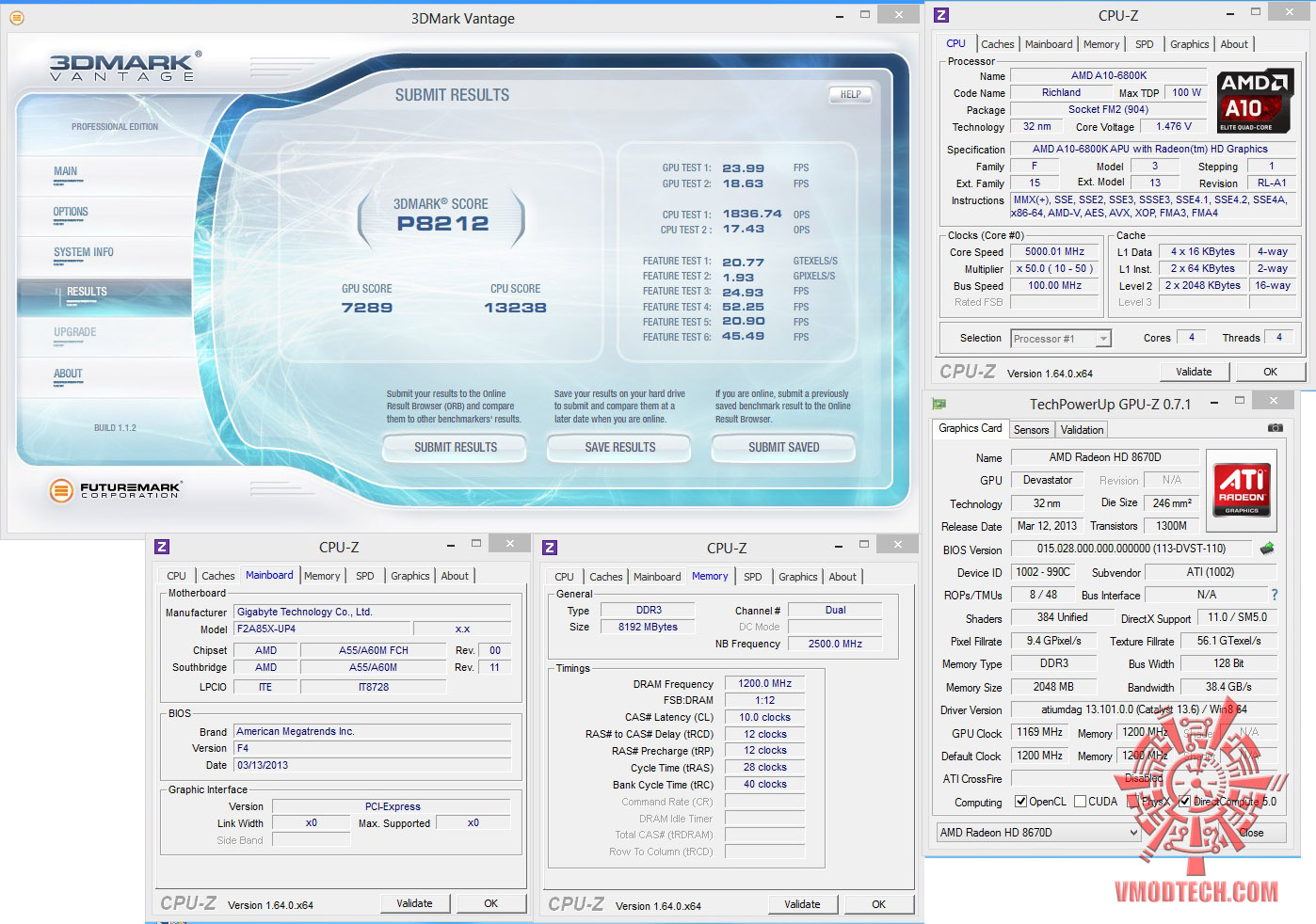Viewport: 1316px width, 924px height.
Task: Click the GPU Test 1 result 23.99
Action: [x=743, y=168]
